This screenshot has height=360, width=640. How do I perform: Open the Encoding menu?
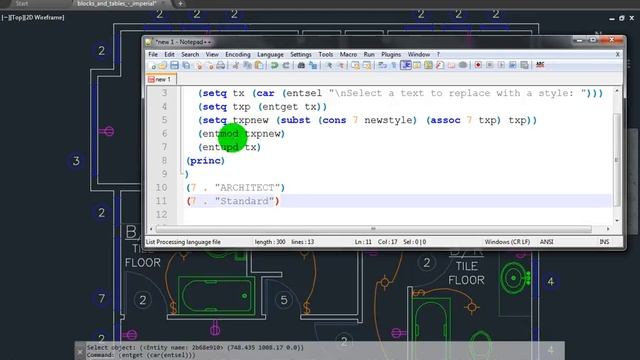point(238,54)
